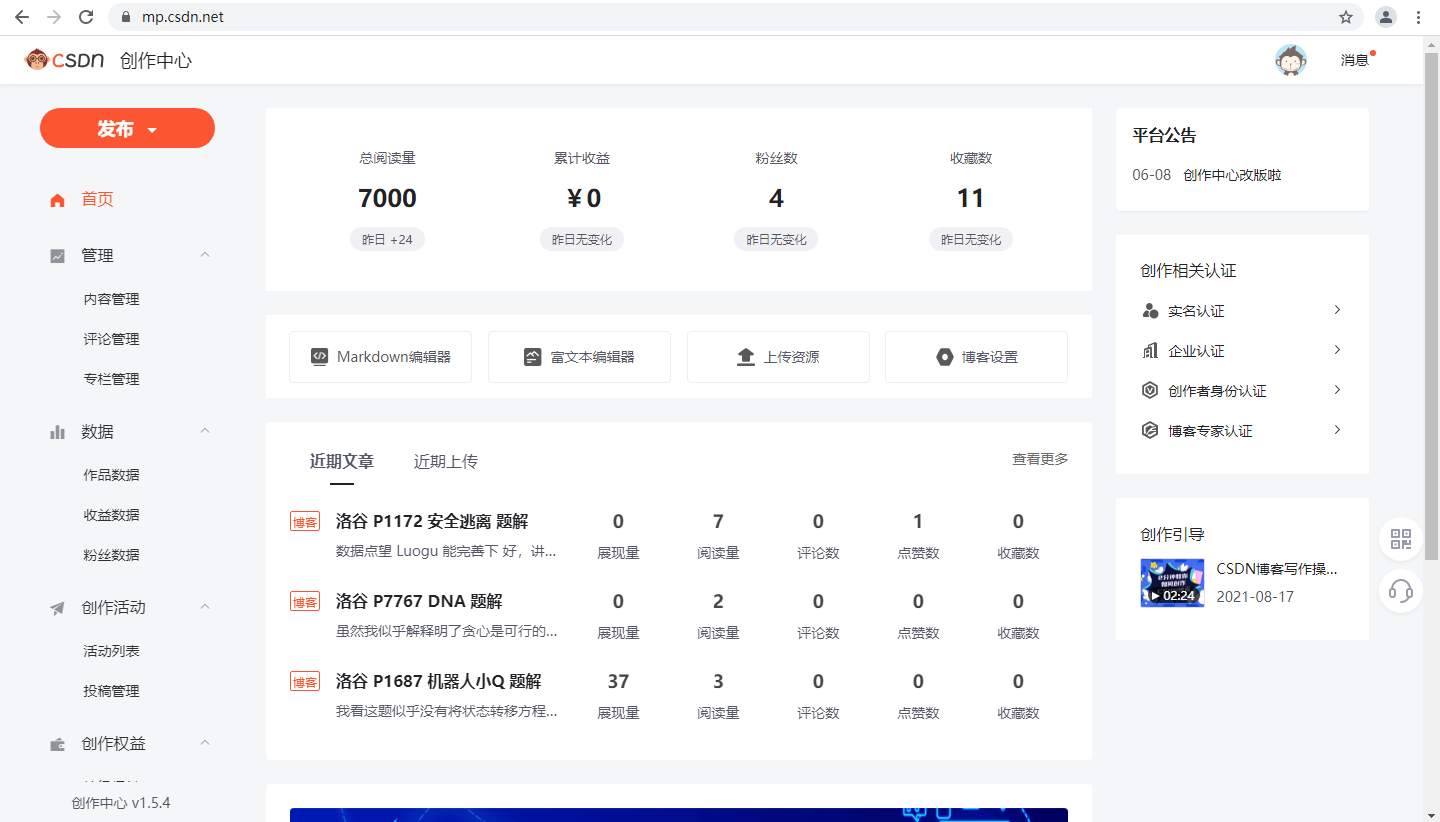
Task: Open the 发布 publish dropdown
Action: tap(127, 128)
